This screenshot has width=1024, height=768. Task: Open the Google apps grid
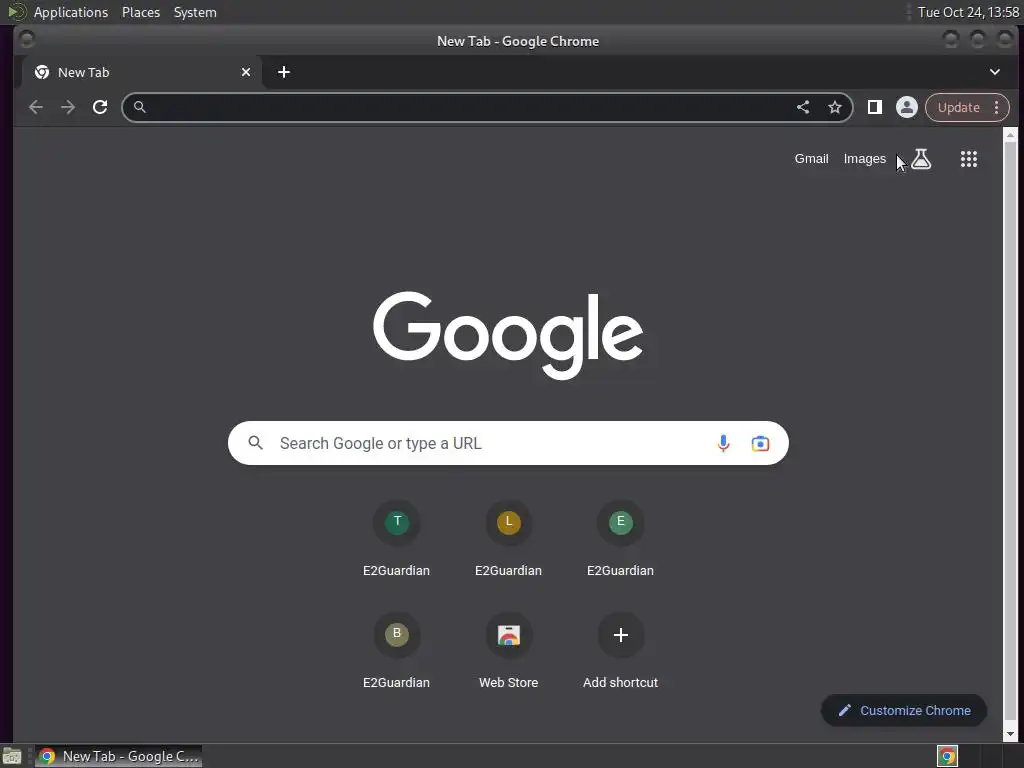pyautogui.click(x=968, y=159)
